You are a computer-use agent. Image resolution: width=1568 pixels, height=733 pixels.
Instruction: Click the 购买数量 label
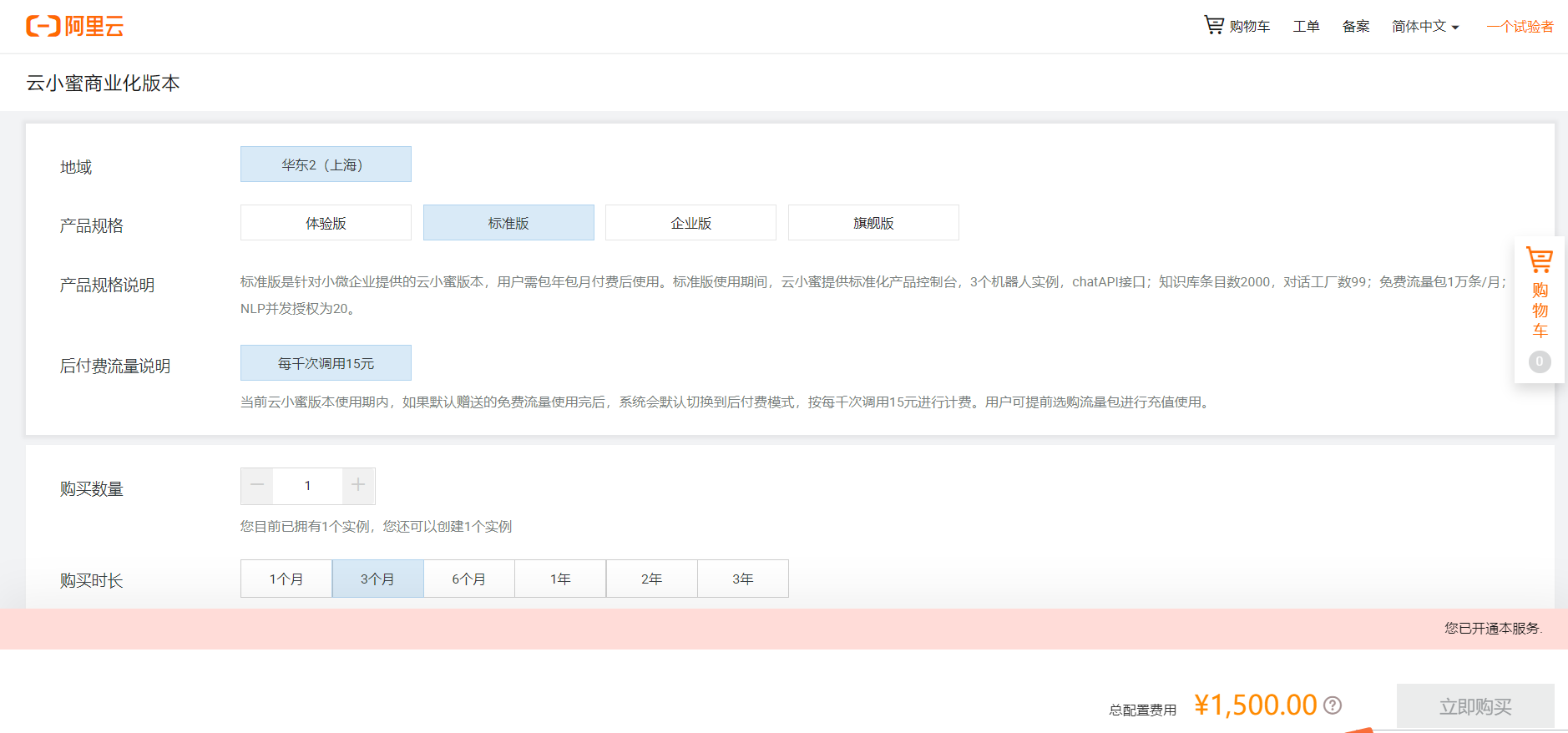(91, 488)
